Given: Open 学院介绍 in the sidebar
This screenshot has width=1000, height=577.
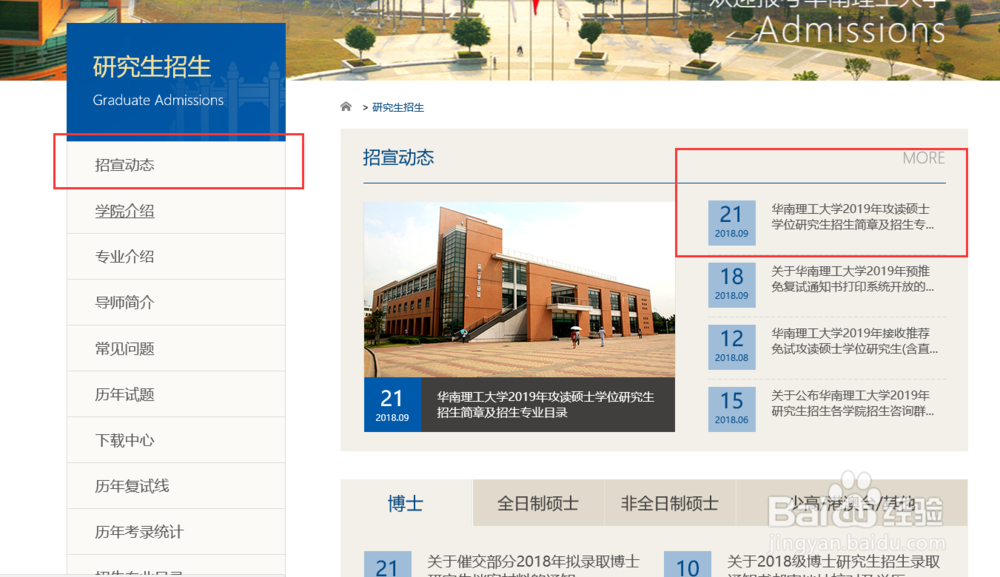Looking at the screenshot, I should tap(176, 211).
